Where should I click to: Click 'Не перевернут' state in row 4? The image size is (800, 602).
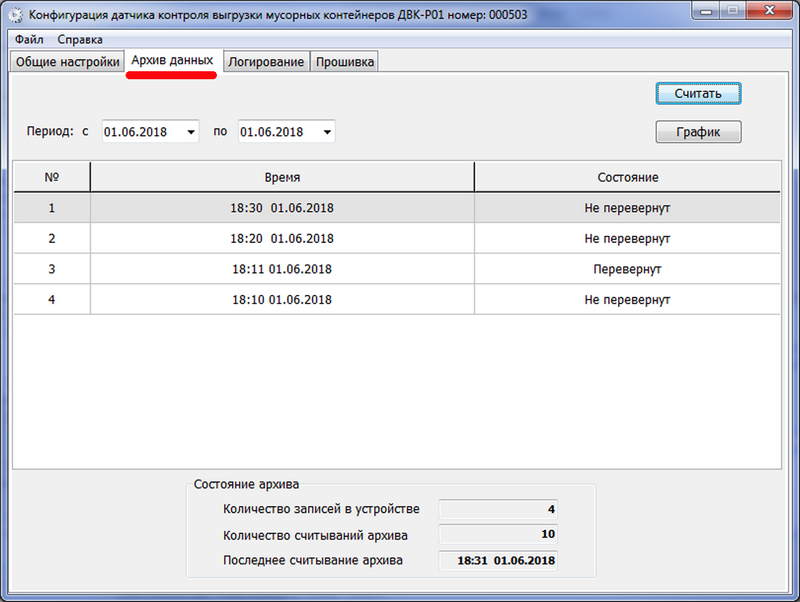(627, 300)
